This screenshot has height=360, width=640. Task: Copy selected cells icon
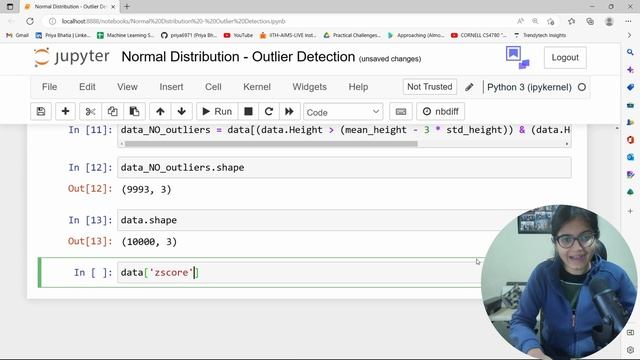pyautogui.click(x=112, y=111)
